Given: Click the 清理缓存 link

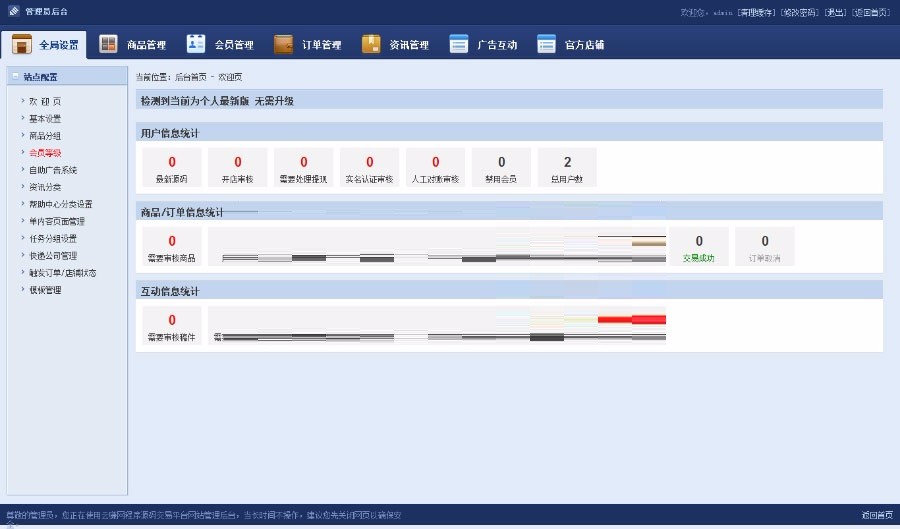Looking at the screenshot, I should (x=757, y=12).
